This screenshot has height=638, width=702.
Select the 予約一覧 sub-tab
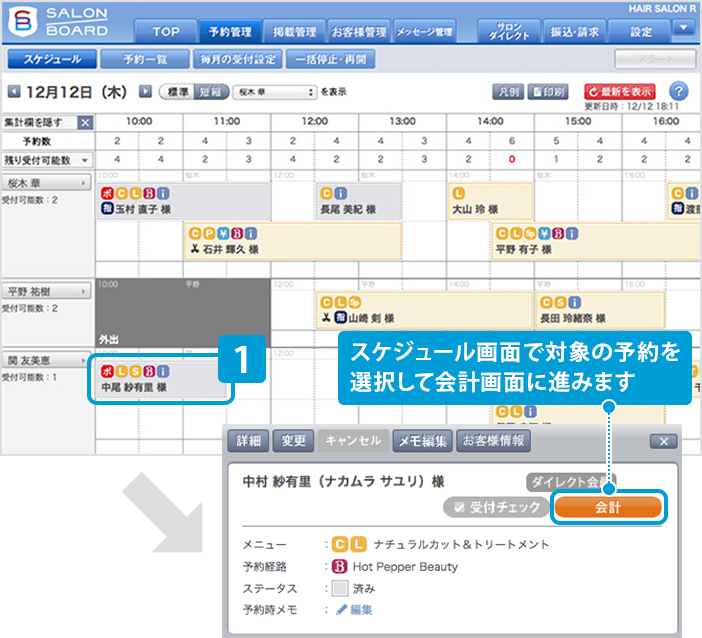click(x=145, y=59)
